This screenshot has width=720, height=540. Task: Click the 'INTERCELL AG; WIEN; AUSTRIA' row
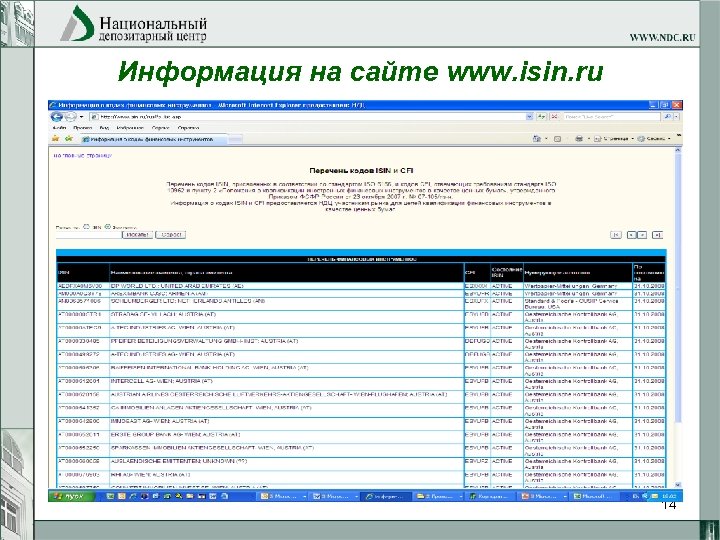click(361, 384)
